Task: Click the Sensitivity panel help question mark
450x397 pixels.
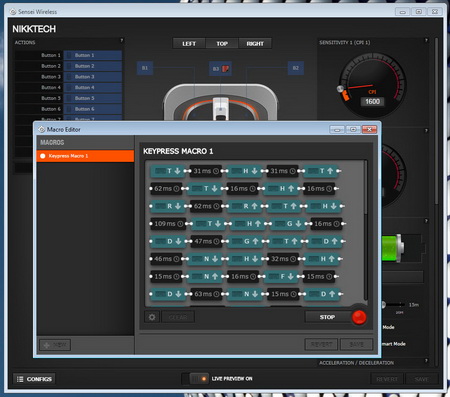Action: (x=426, y=40)
